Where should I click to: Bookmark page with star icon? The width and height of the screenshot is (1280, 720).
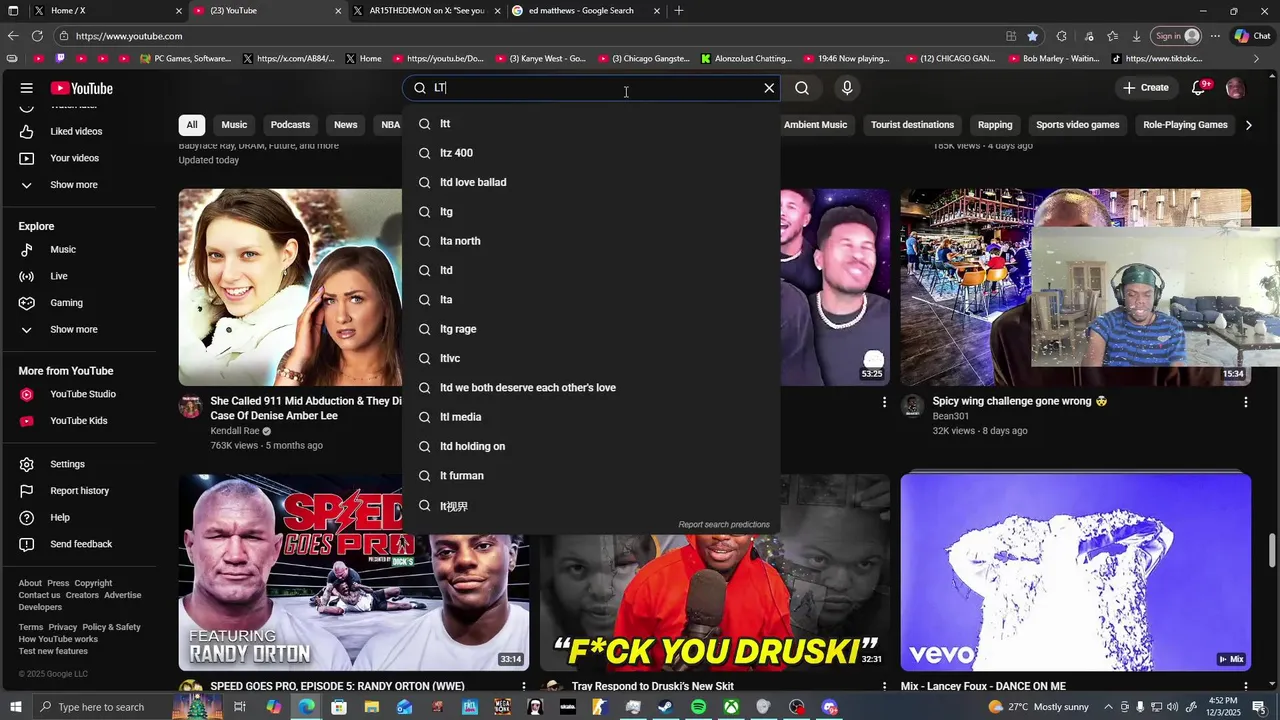[1033, 36]
